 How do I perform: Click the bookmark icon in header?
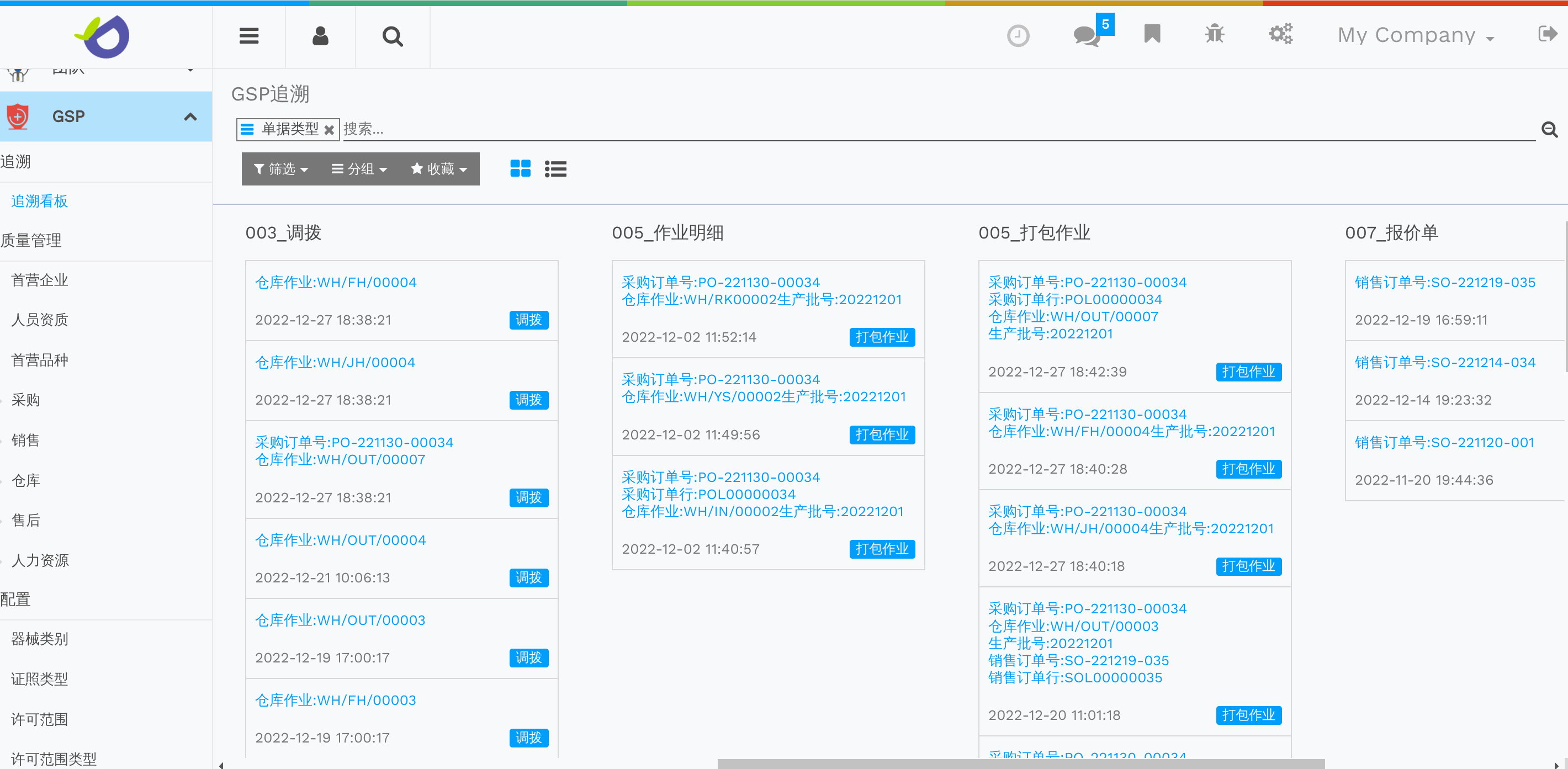click(1152, 34)
